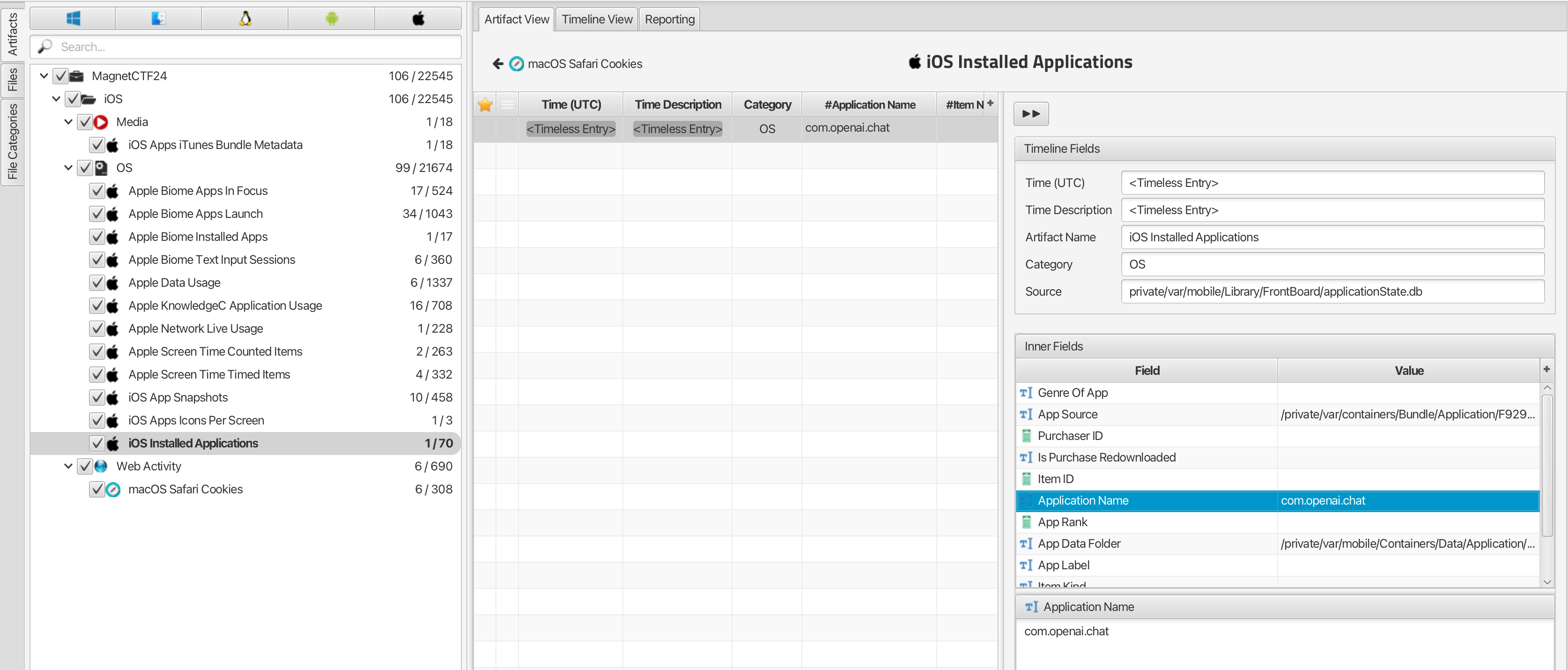Image resolution: width=1568 pixels, height=670 pixels.
Task: Click the search magnifier icon
Action: click(45, 46)
